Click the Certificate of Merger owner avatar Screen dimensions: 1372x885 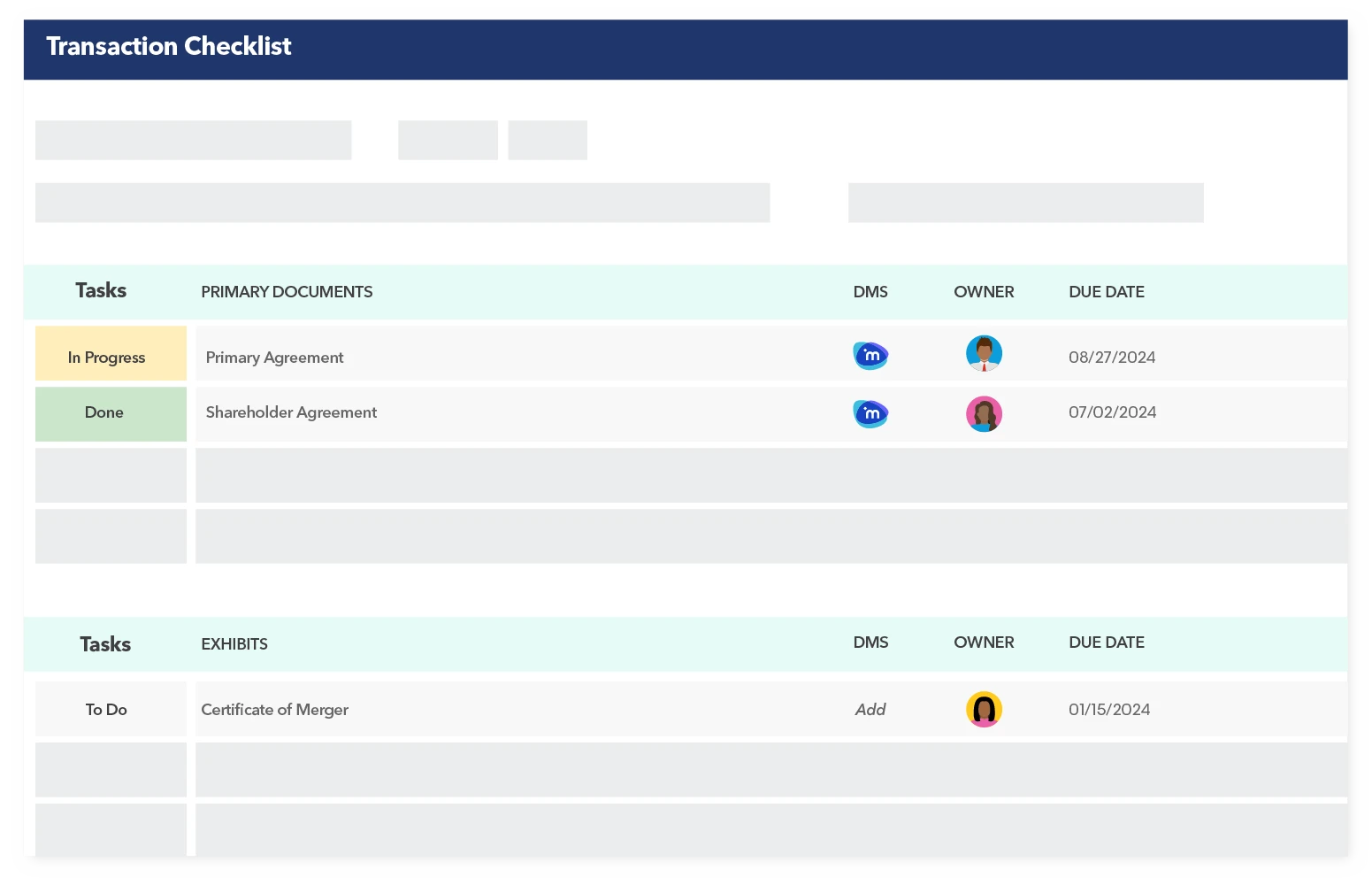tap(984, 709)
